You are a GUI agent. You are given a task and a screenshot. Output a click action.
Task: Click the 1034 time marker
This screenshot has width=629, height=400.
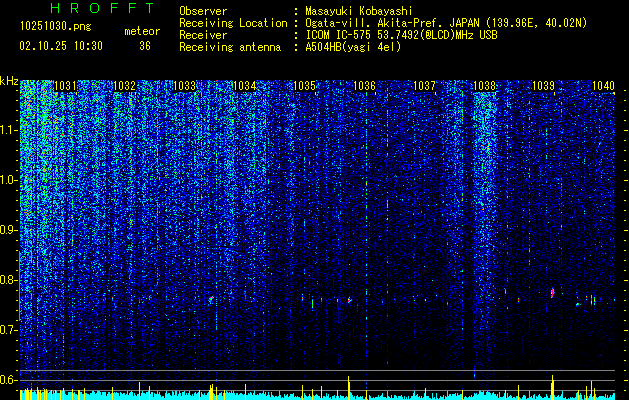[x=245, y=86]
